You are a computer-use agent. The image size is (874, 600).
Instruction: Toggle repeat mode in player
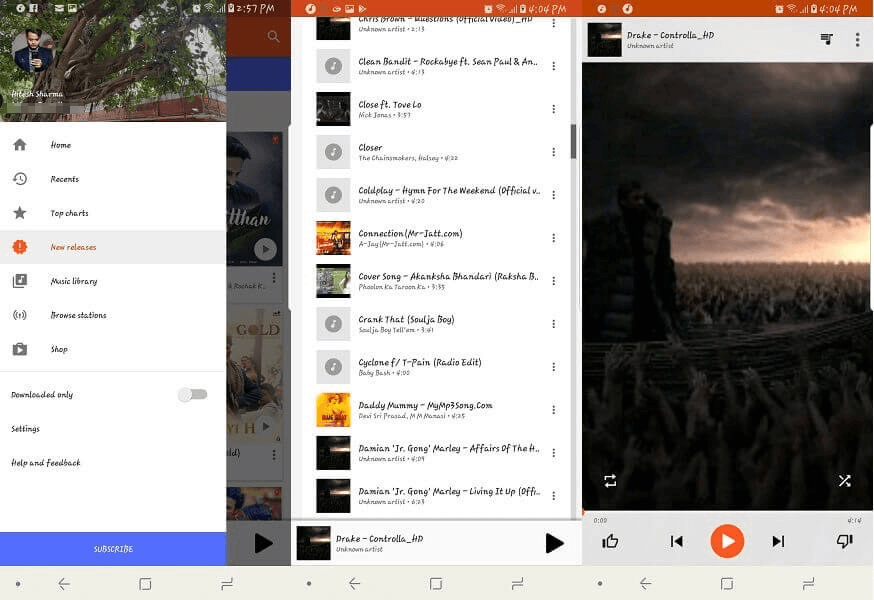point(610,480)
